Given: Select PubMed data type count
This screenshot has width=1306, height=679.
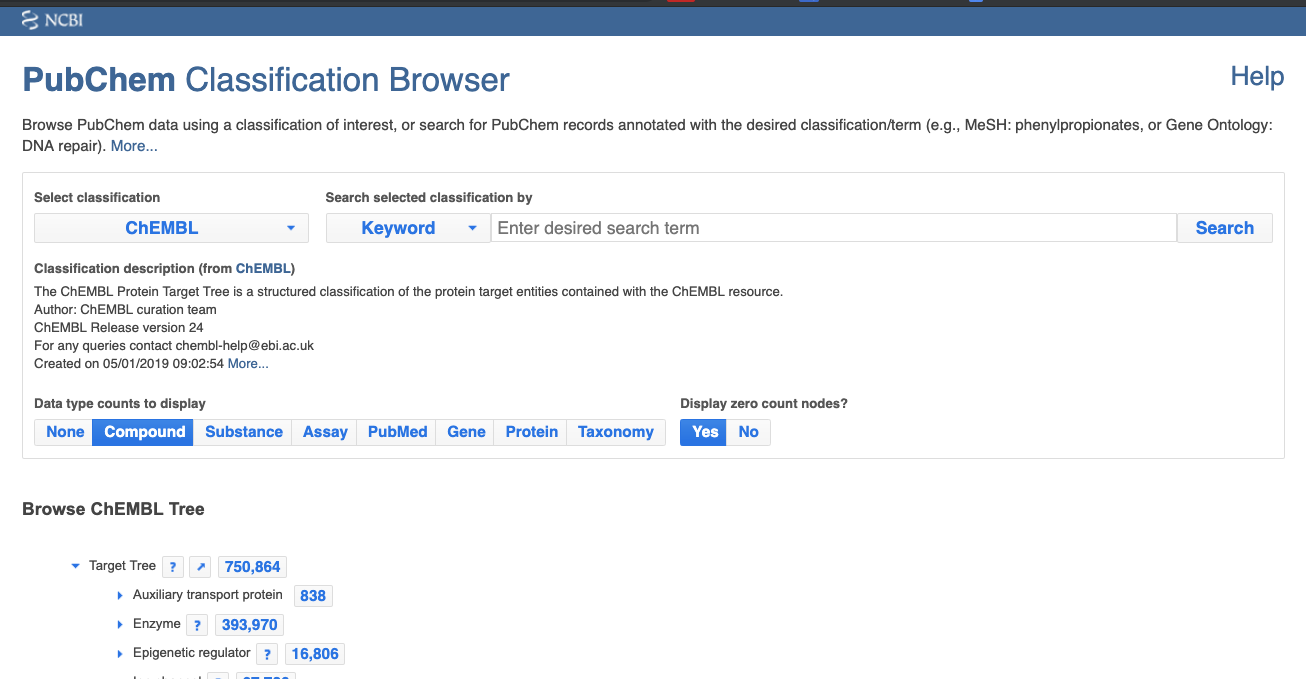Looking at the screenshot, I should (397, 432).
